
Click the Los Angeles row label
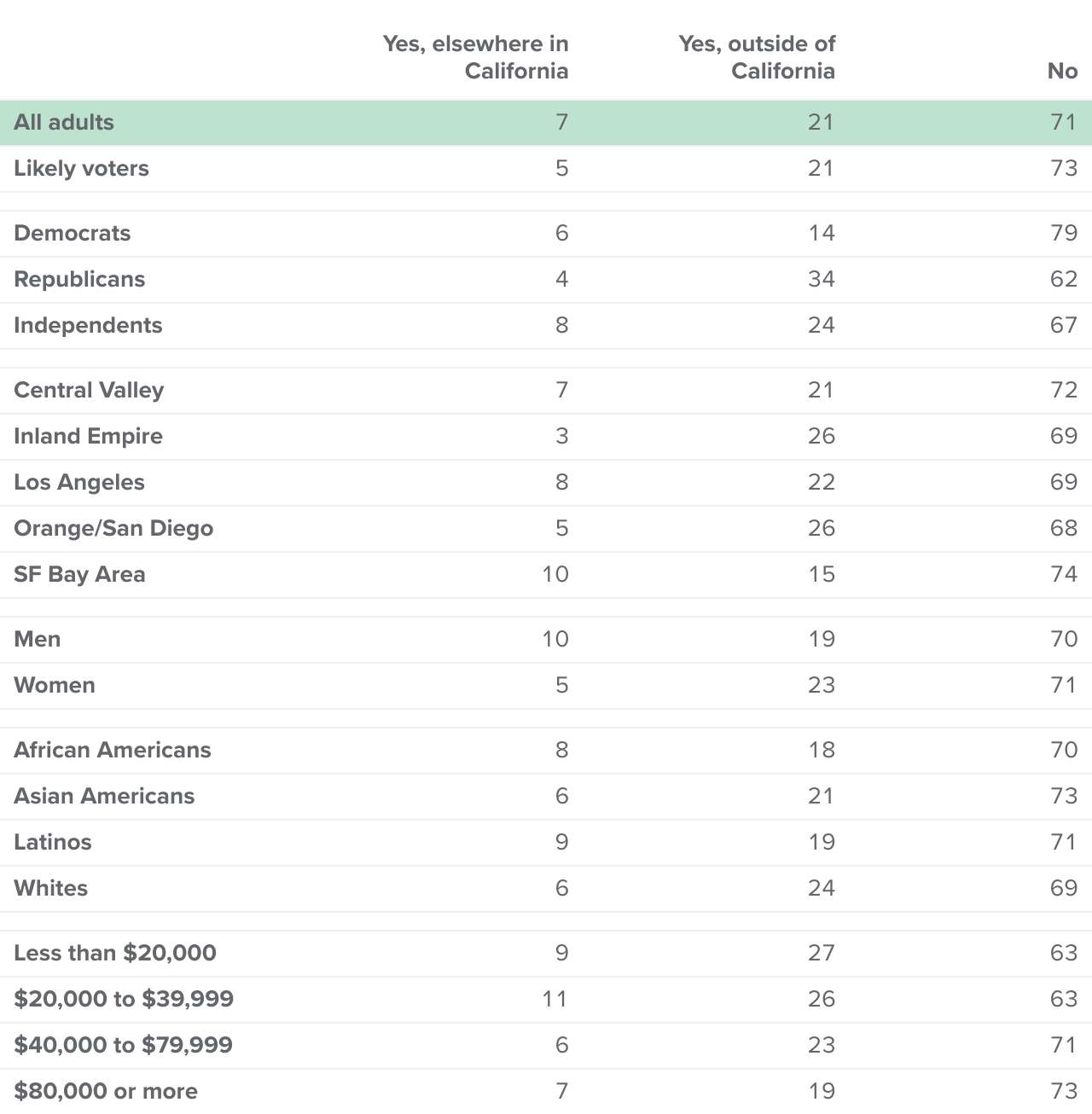click(79, 482)
